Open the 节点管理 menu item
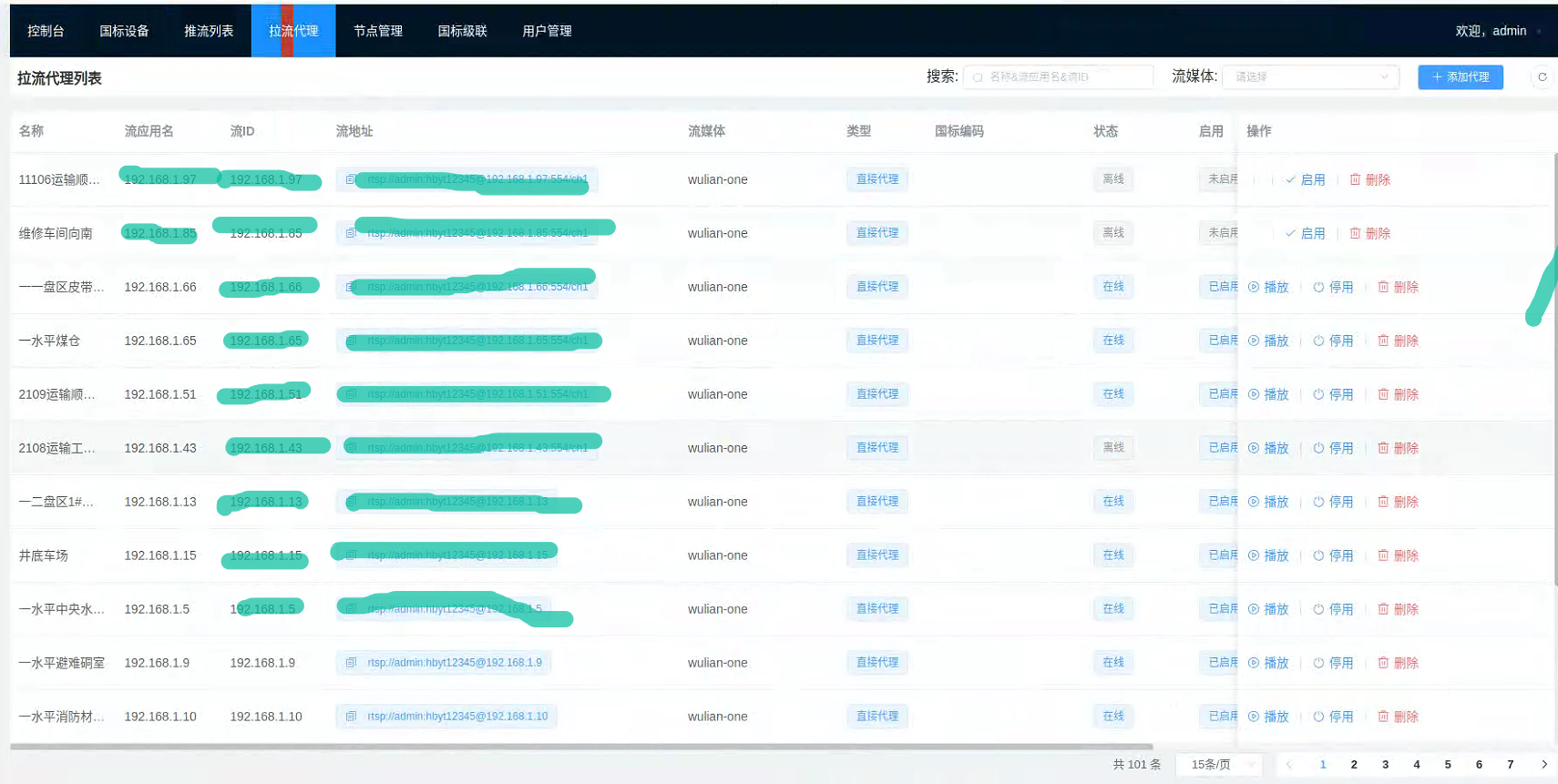This screenshot has width=1558, height=784. coord(377,31)
